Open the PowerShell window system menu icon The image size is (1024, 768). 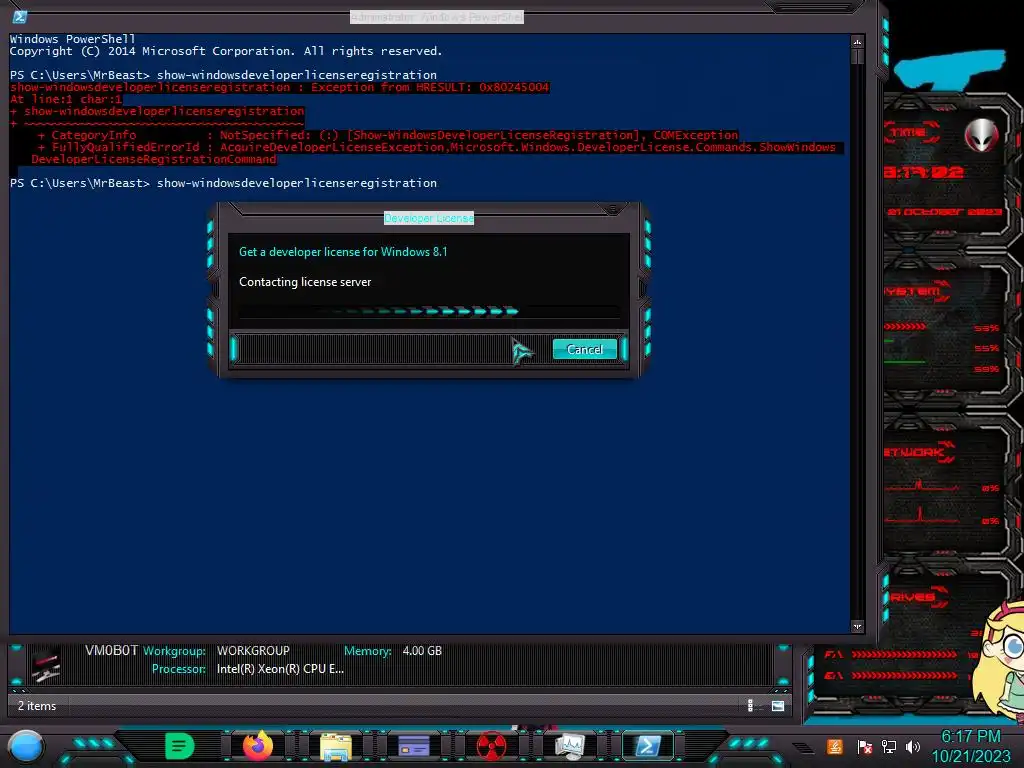pos(20,17)
